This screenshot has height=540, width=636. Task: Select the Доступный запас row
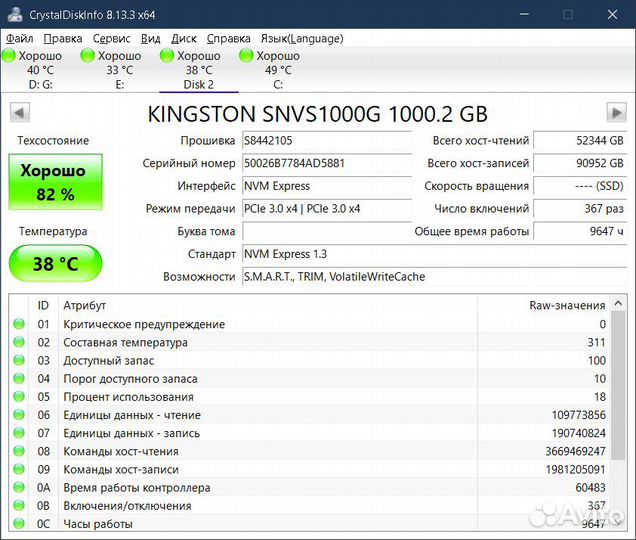[x=309, y=361]
